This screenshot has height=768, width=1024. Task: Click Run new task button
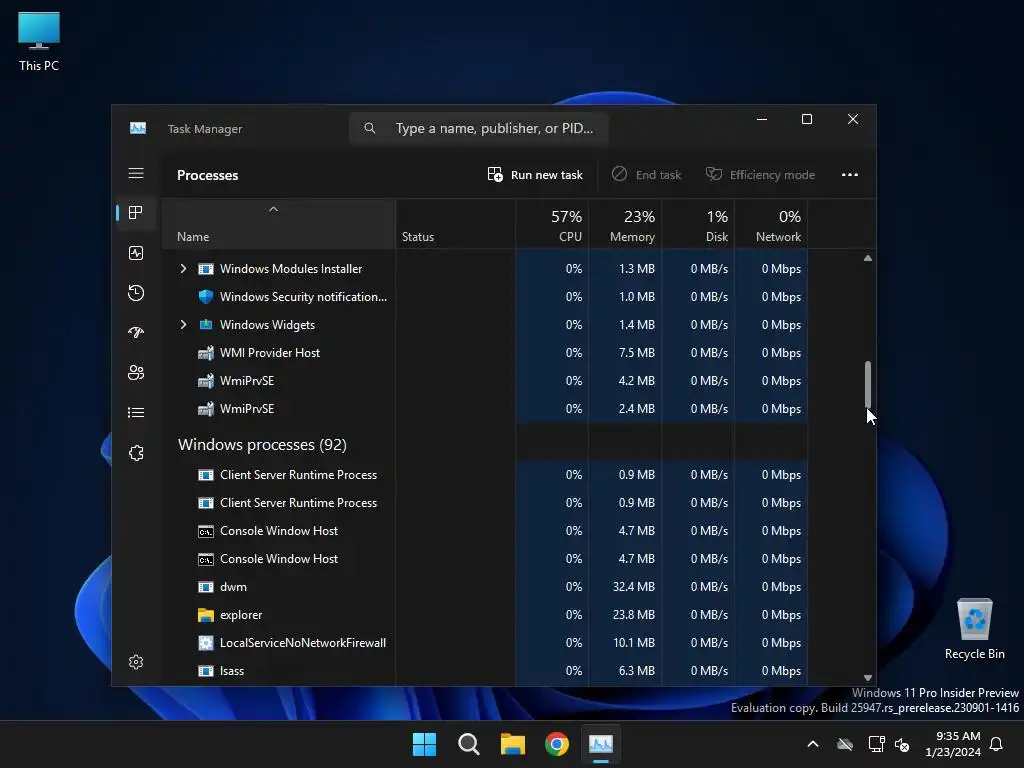(x=535, y=174)
